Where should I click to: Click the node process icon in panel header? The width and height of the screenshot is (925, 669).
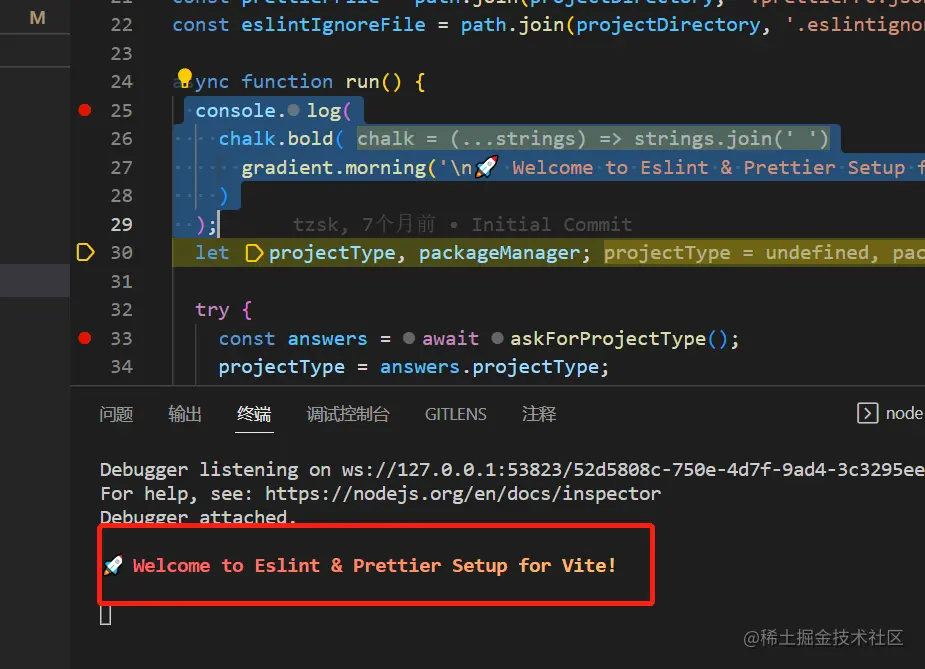(x=866, y=412)
